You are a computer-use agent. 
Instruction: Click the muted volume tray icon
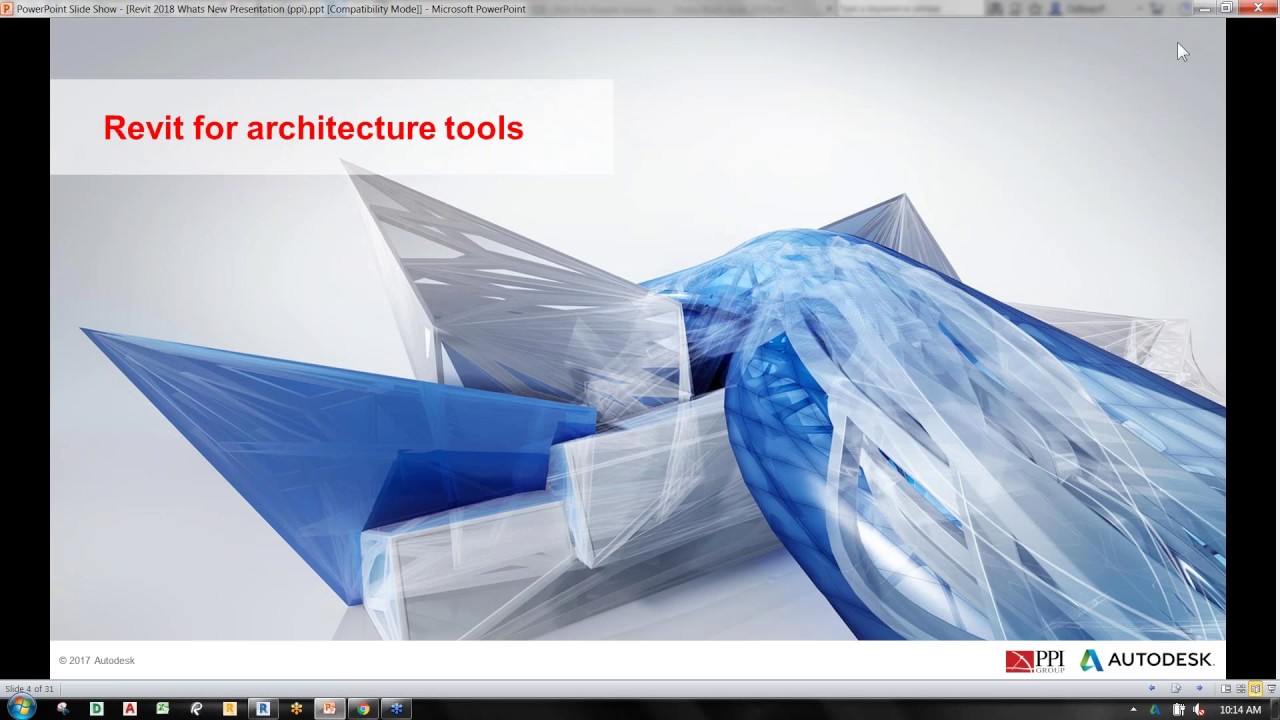pos(1199,709)
